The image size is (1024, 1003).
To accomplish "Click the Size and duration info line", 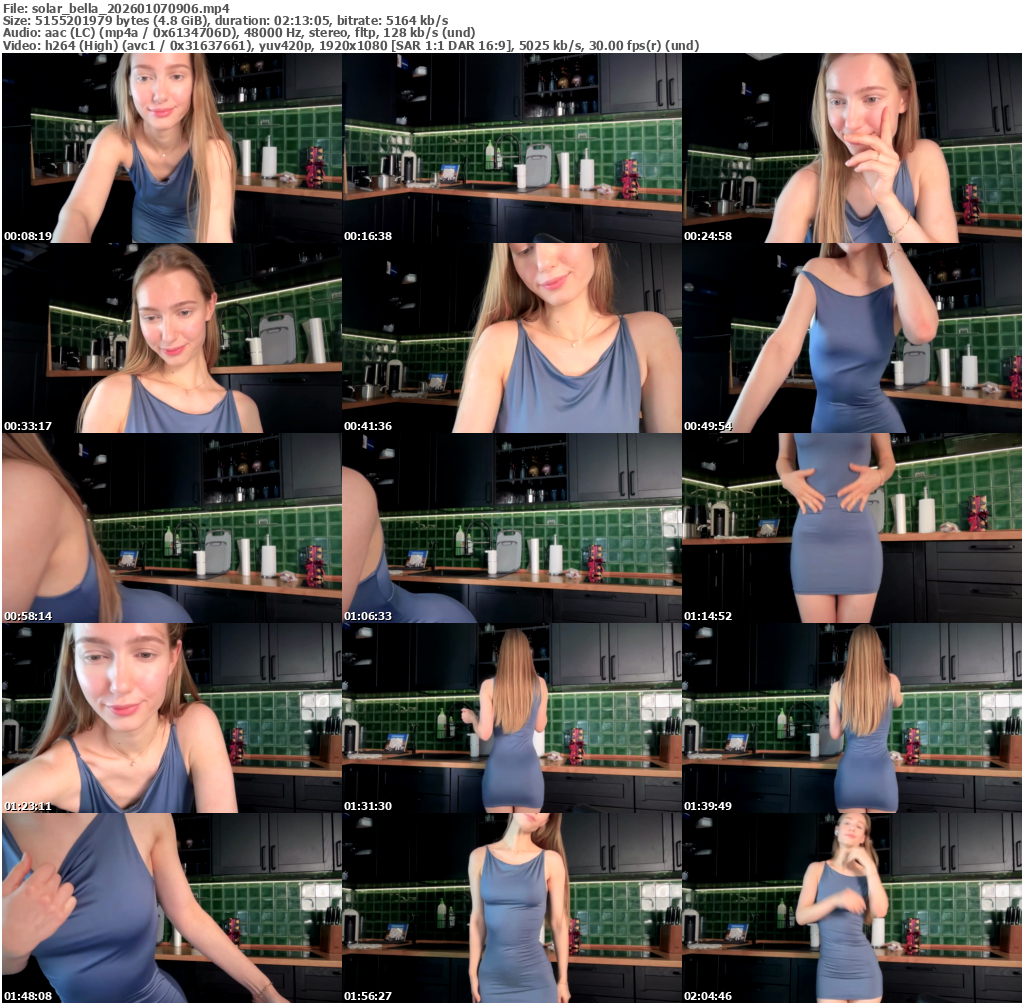I will tap(225, 21).
